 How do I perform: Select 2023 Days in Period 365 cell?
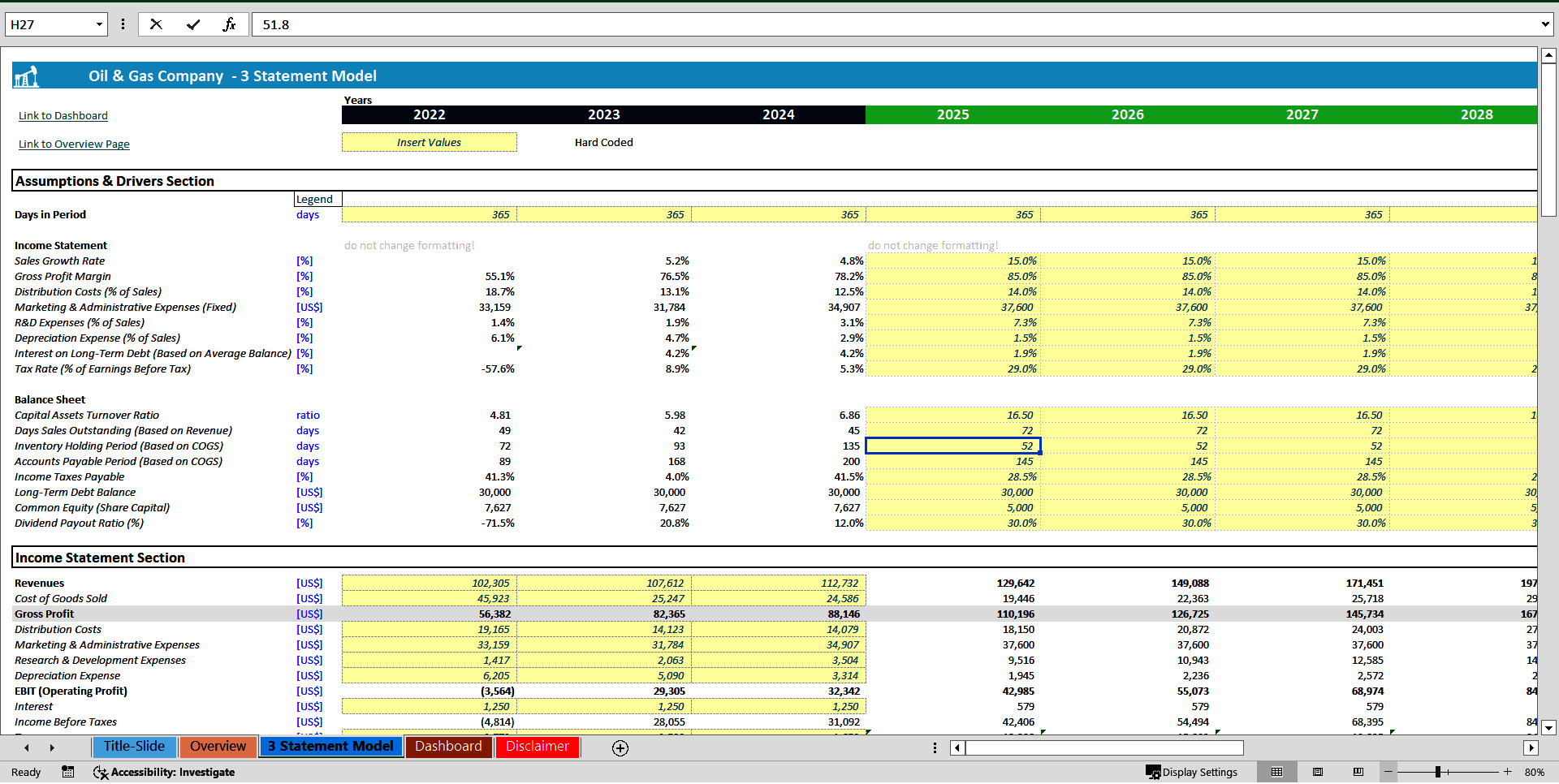(604, 215)
